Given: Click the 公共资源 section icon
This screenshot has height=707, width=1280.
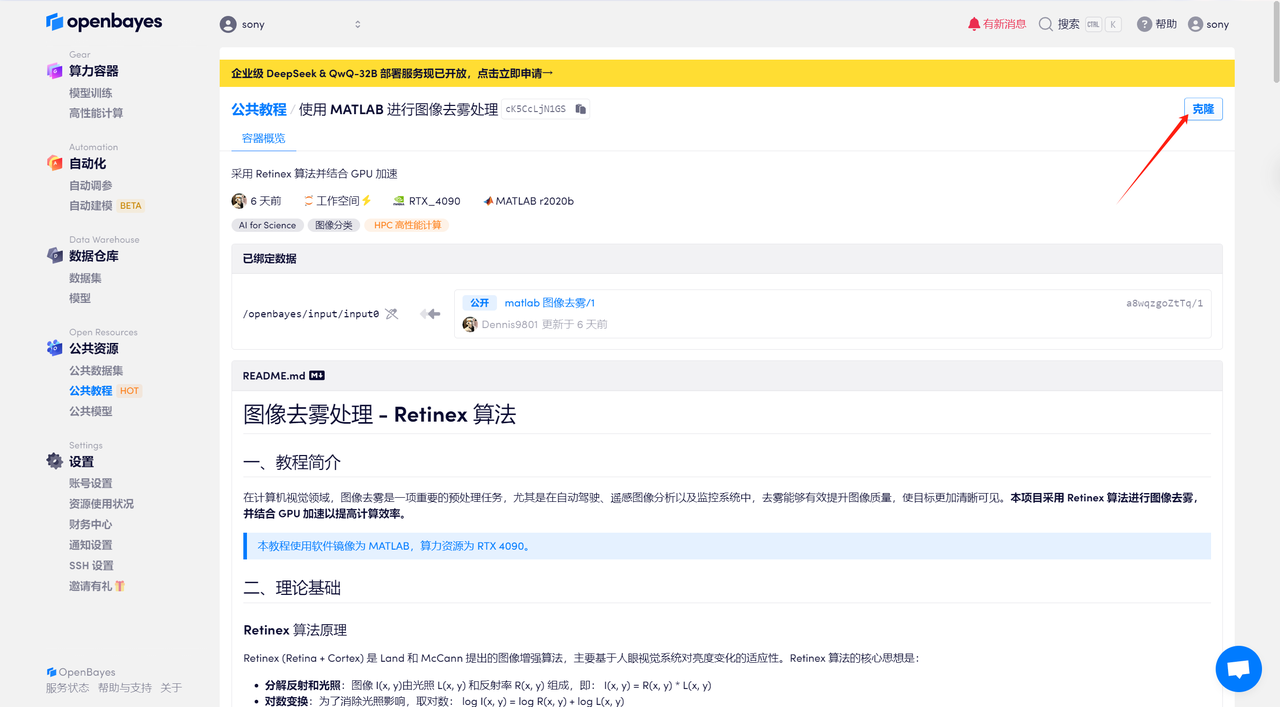Looking at the screenshot, I should point(55,348).
